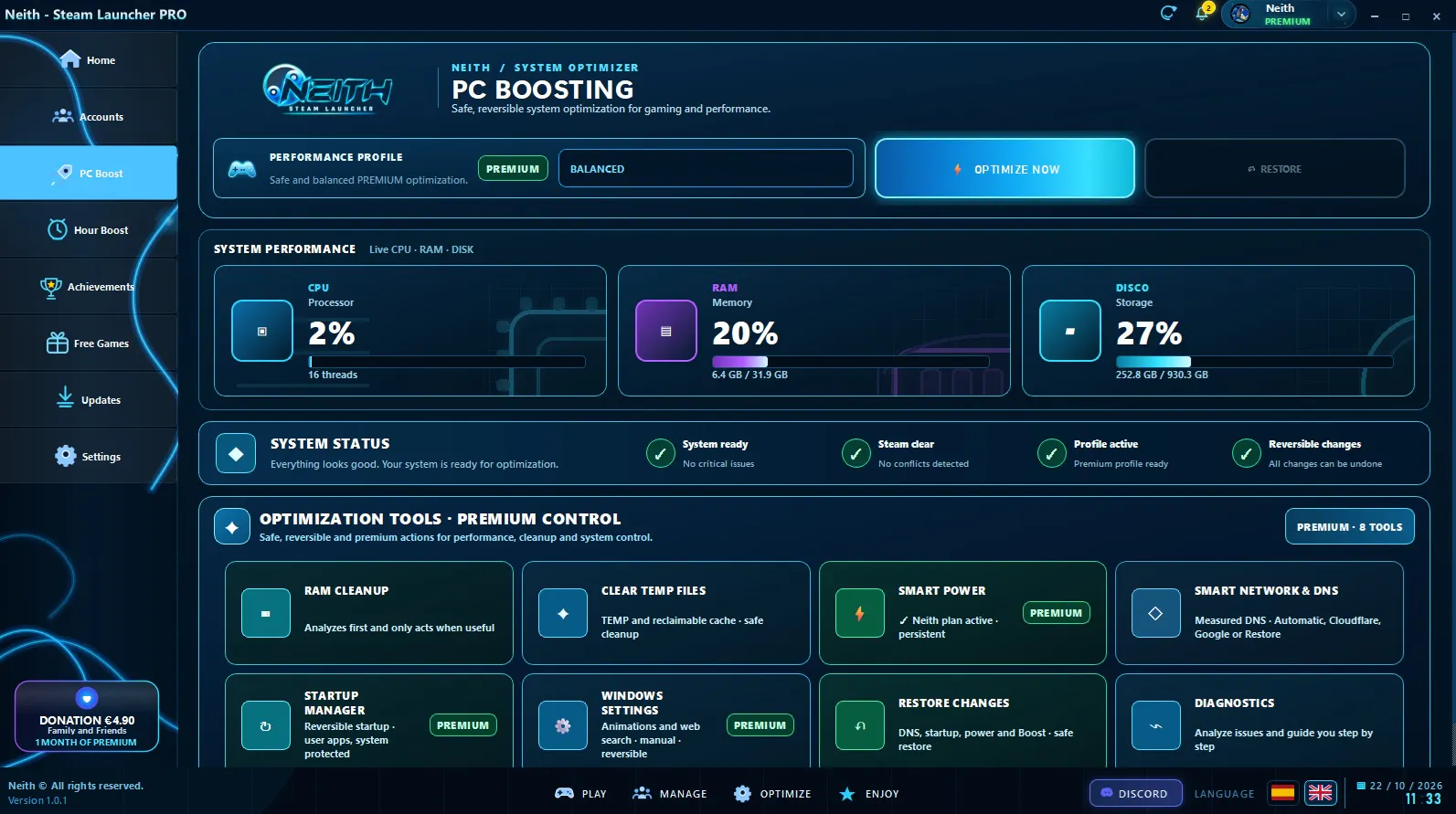The height and width of the screenshot is (814, 1456).
Task: Click the Optimize Now button
Action: pos(1004,169)
